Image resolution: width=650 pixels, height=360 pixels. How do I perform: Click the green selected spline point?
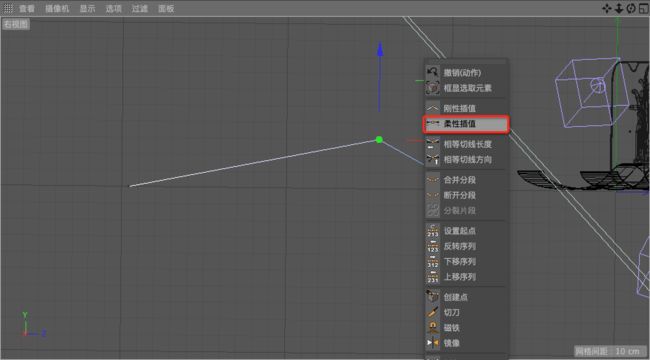(379, 140)
